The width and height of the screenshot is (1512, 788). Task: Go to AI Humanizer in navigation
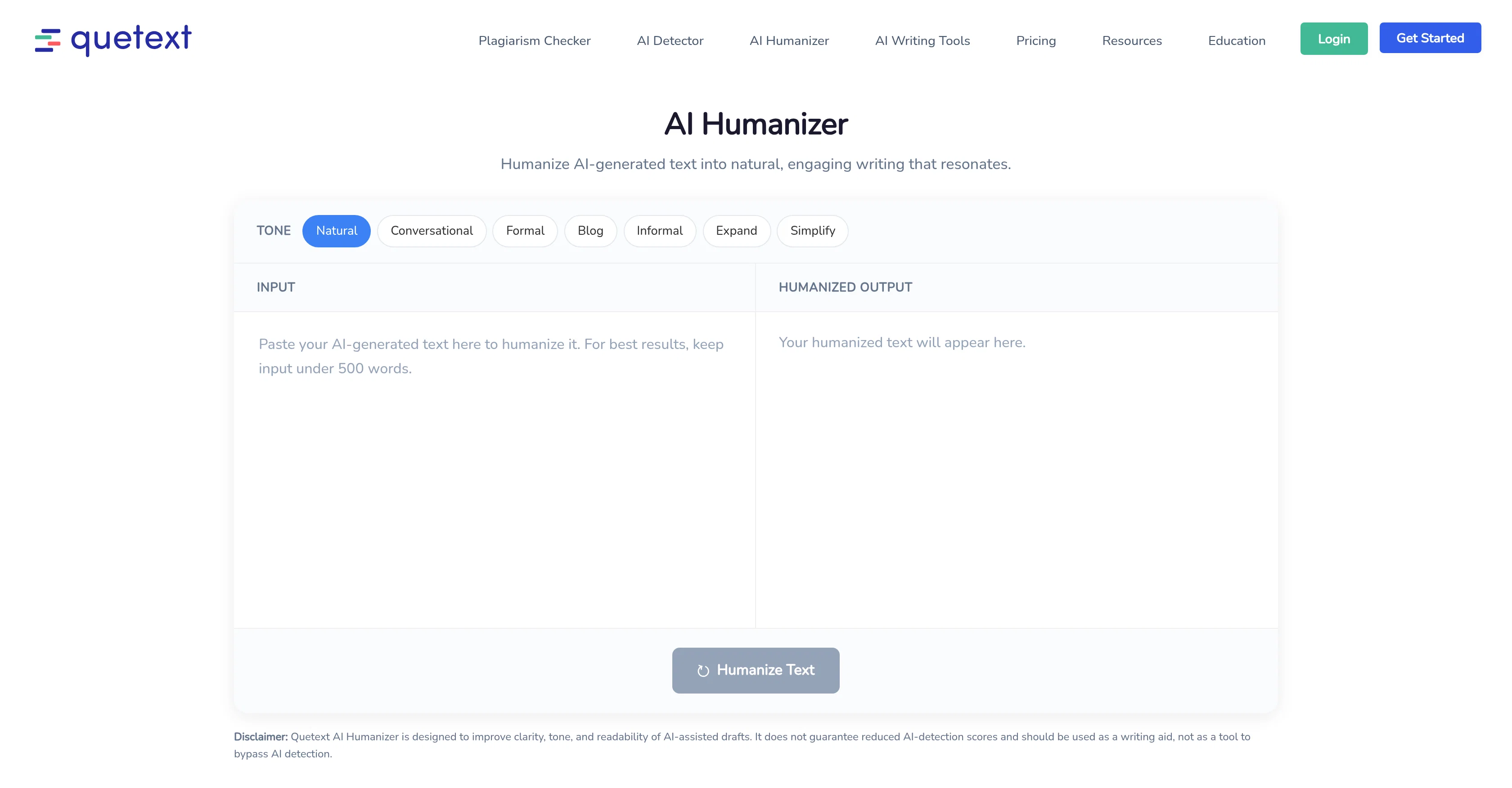click(789, 40)
